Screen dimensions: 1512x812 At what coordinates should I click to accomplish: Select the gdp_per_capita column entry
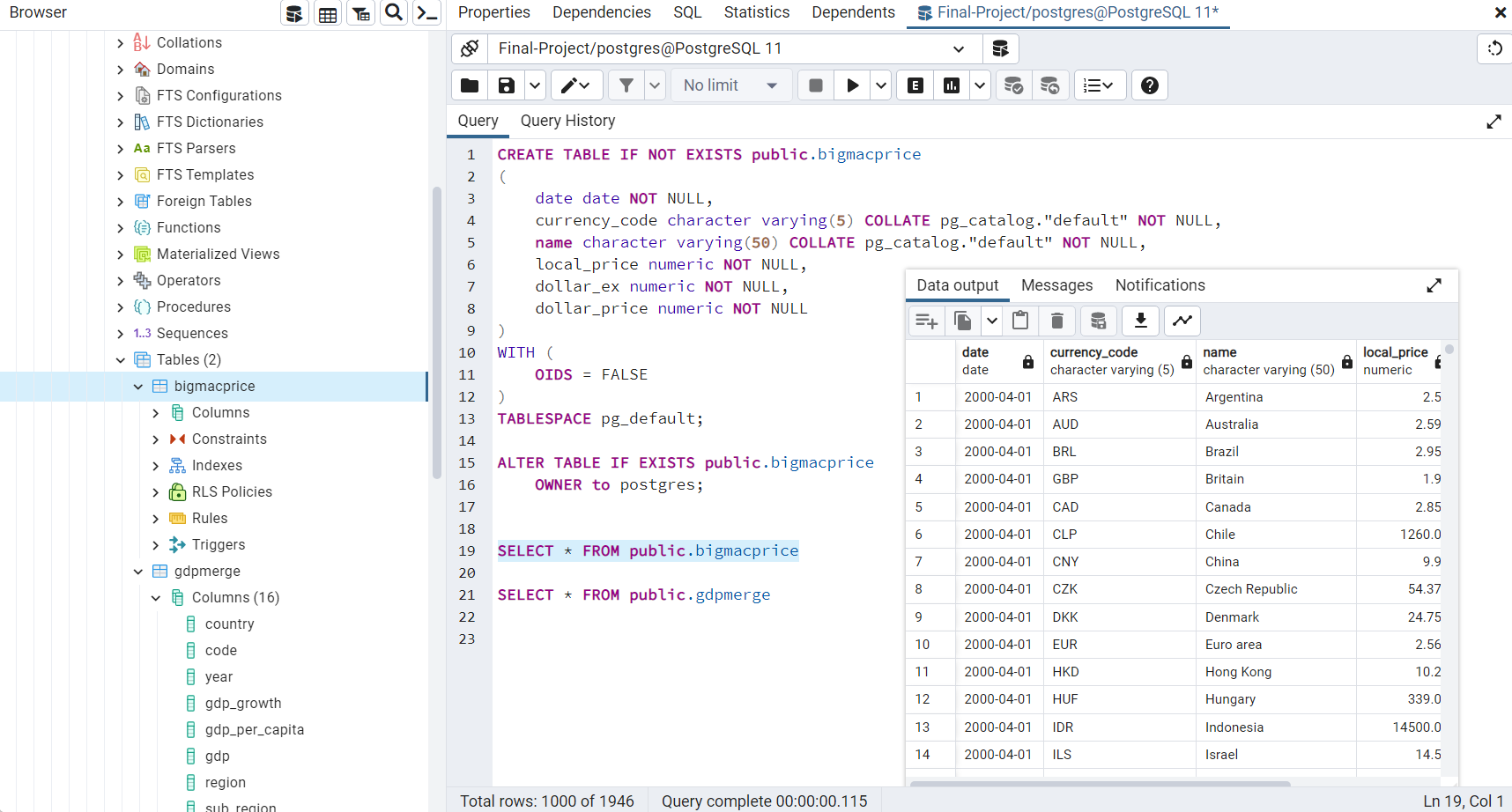click(254, 729)
